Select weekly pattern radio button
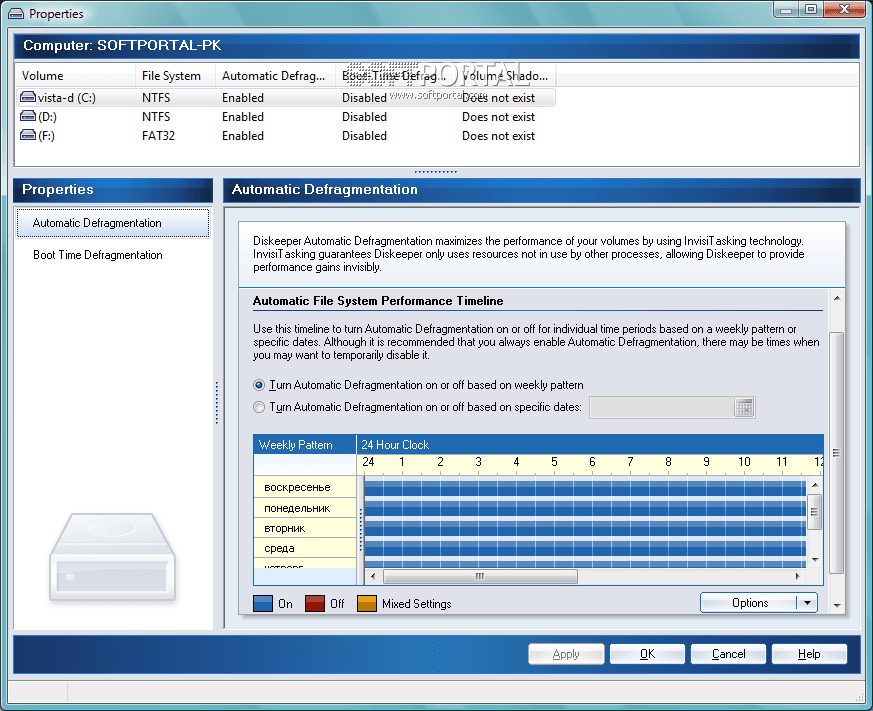873x711 pixels. click(x=260, y=385)
